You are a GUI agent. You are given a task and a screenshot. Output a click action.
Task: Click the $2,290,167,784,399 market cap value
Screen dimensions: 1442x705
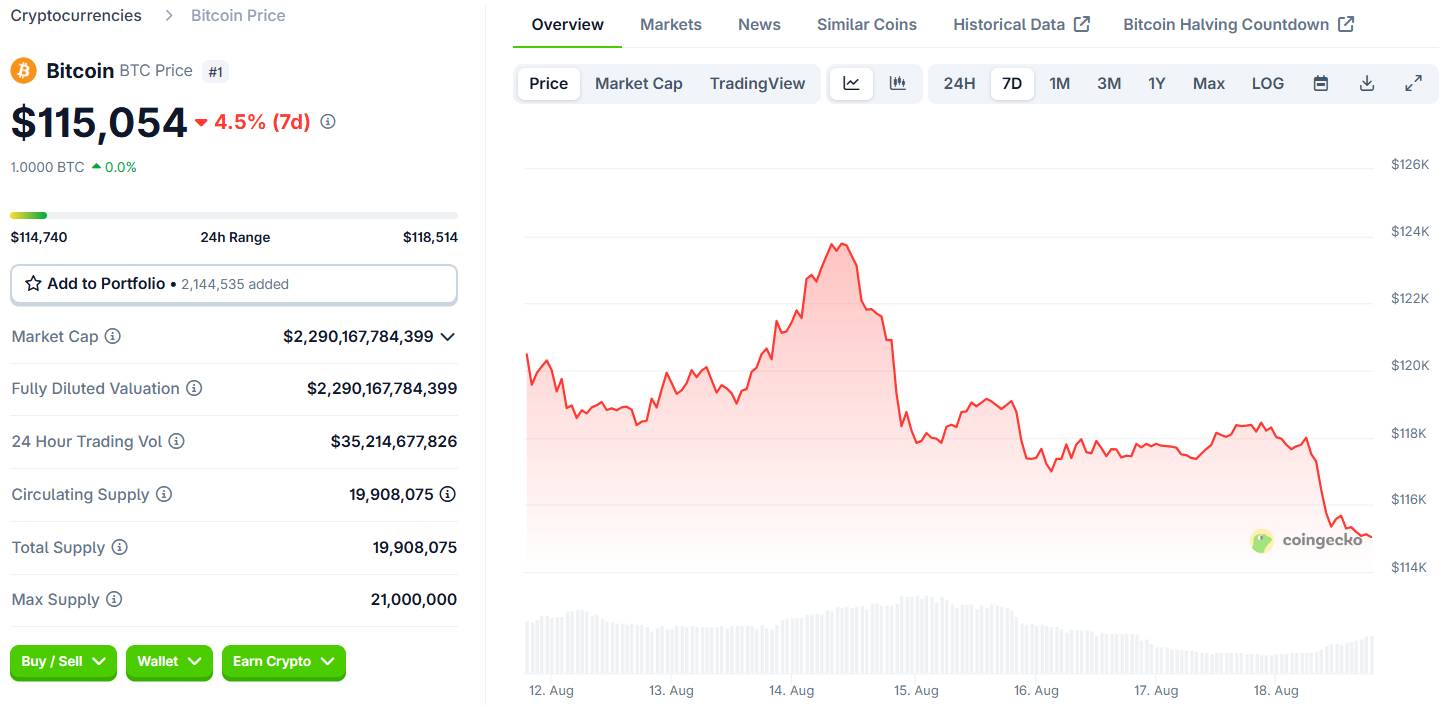(358, 337)
